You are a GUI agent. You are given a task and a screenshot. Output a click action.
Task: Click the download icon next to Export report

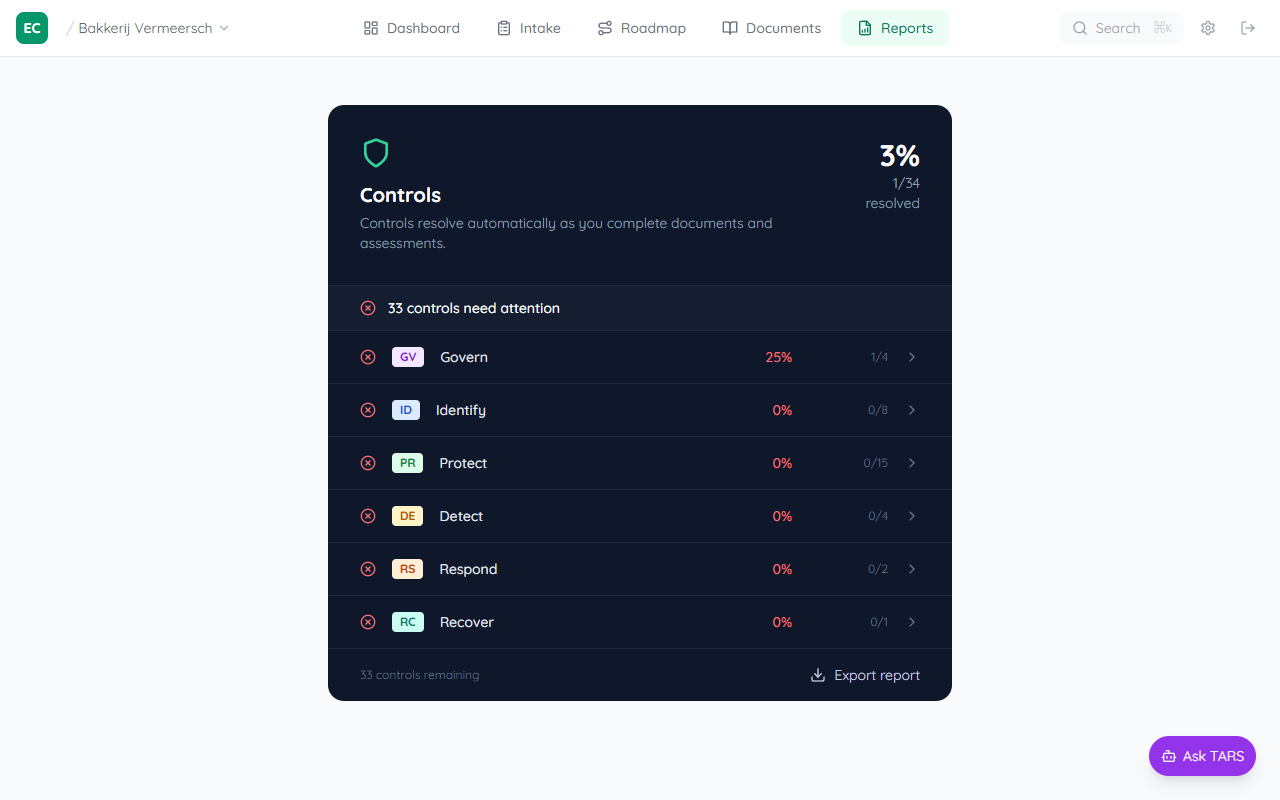pos(818,675)
